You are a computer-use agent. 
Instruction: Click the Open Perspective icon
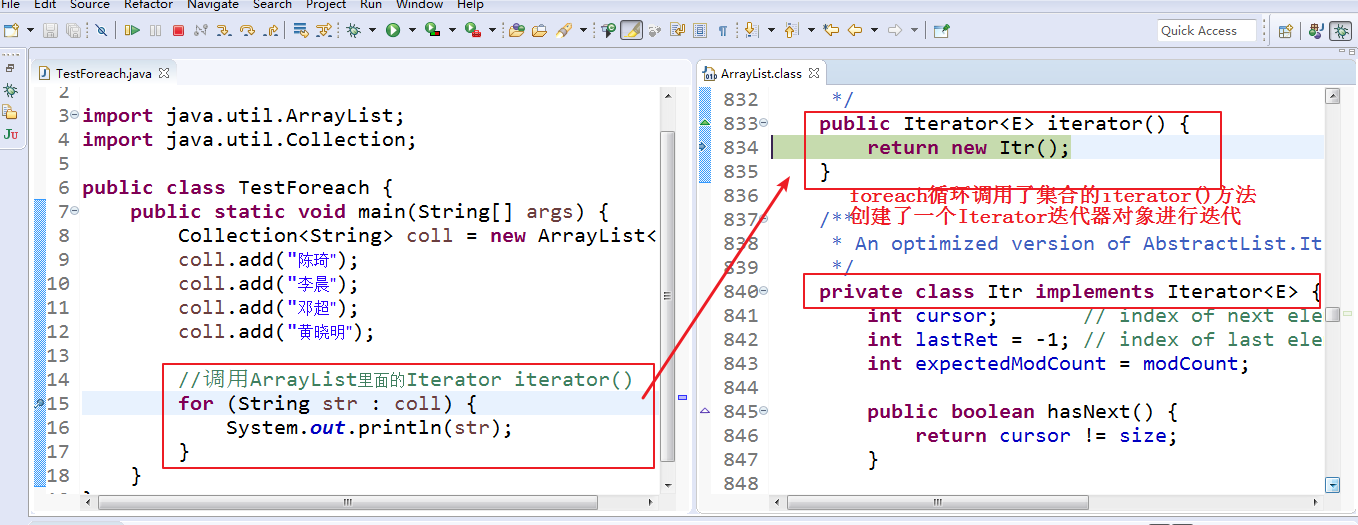pos(1286,31)
